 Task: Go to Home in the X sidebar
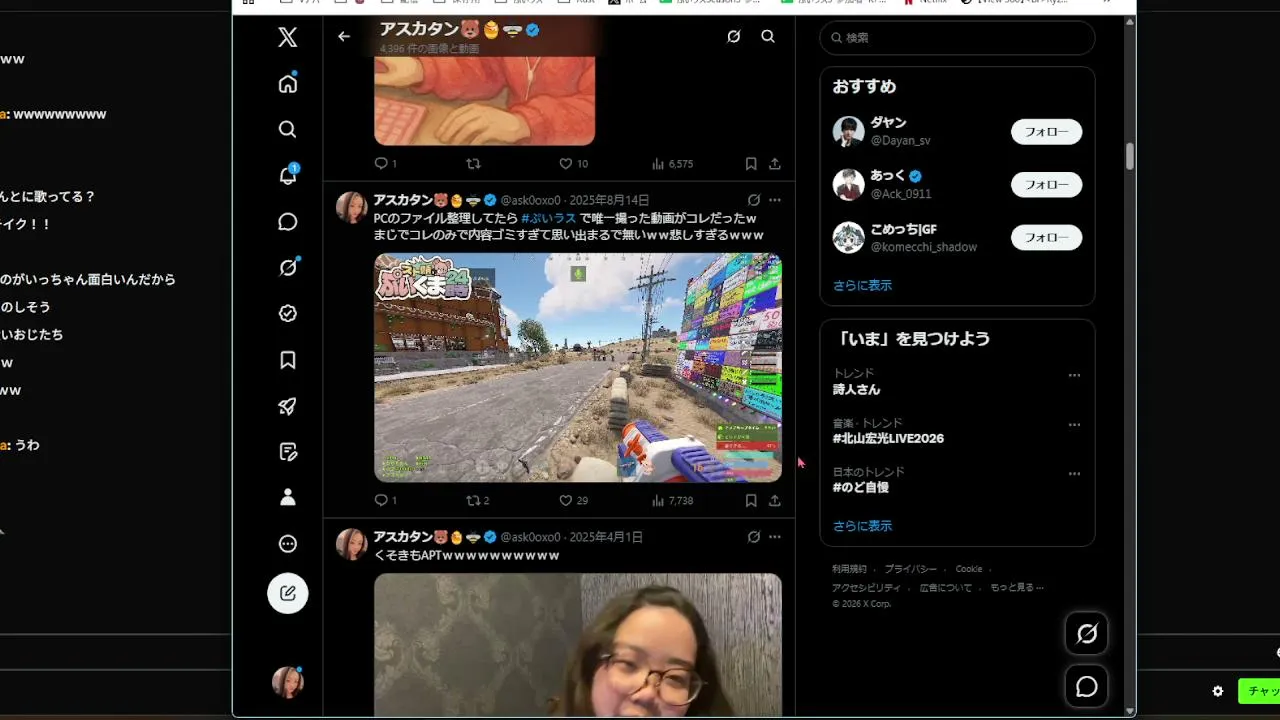[x=288, y=83]
